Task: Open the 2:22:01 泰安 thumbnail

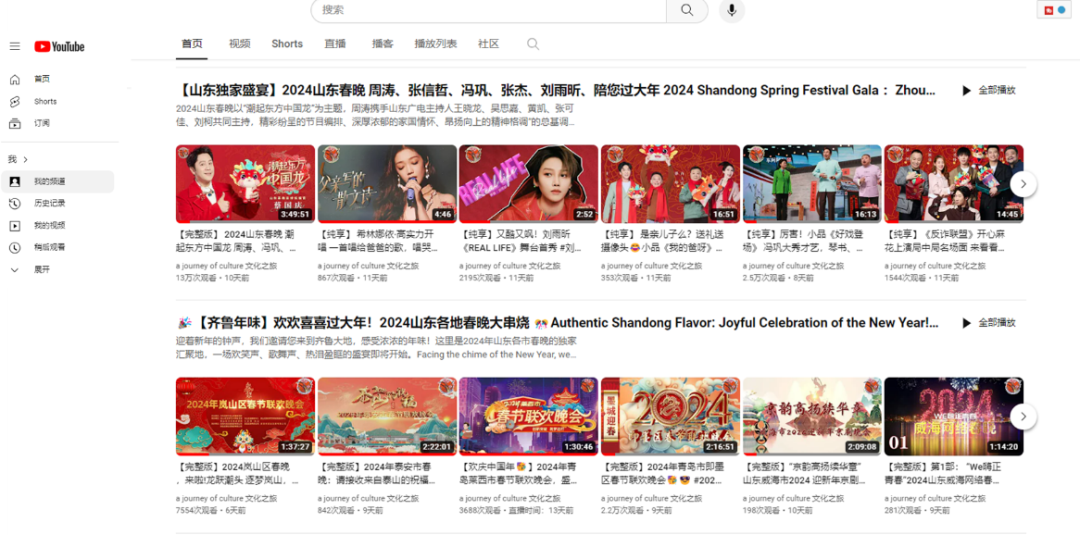Action: click(x=387, y=417)
